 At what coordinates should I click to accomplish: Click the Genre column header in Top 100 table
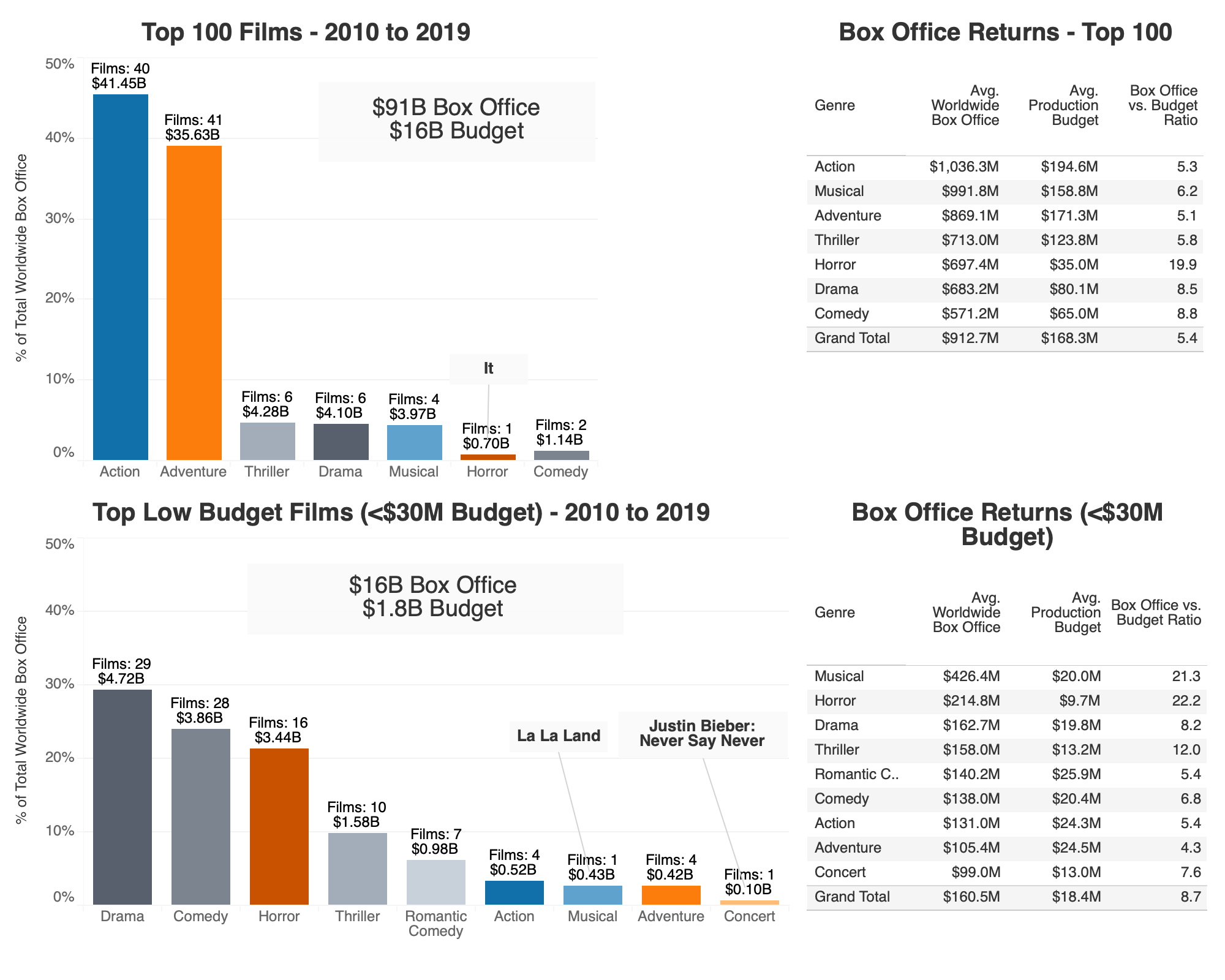tap(834, 105)
